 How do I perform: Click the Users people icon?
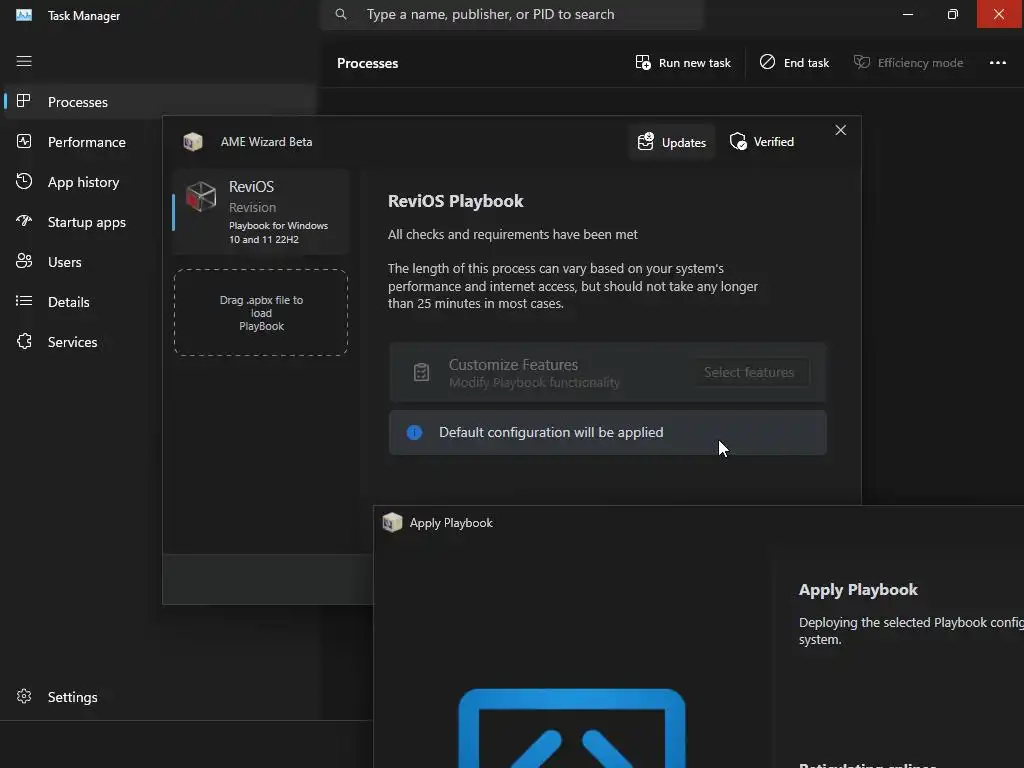tap(24, 261)
